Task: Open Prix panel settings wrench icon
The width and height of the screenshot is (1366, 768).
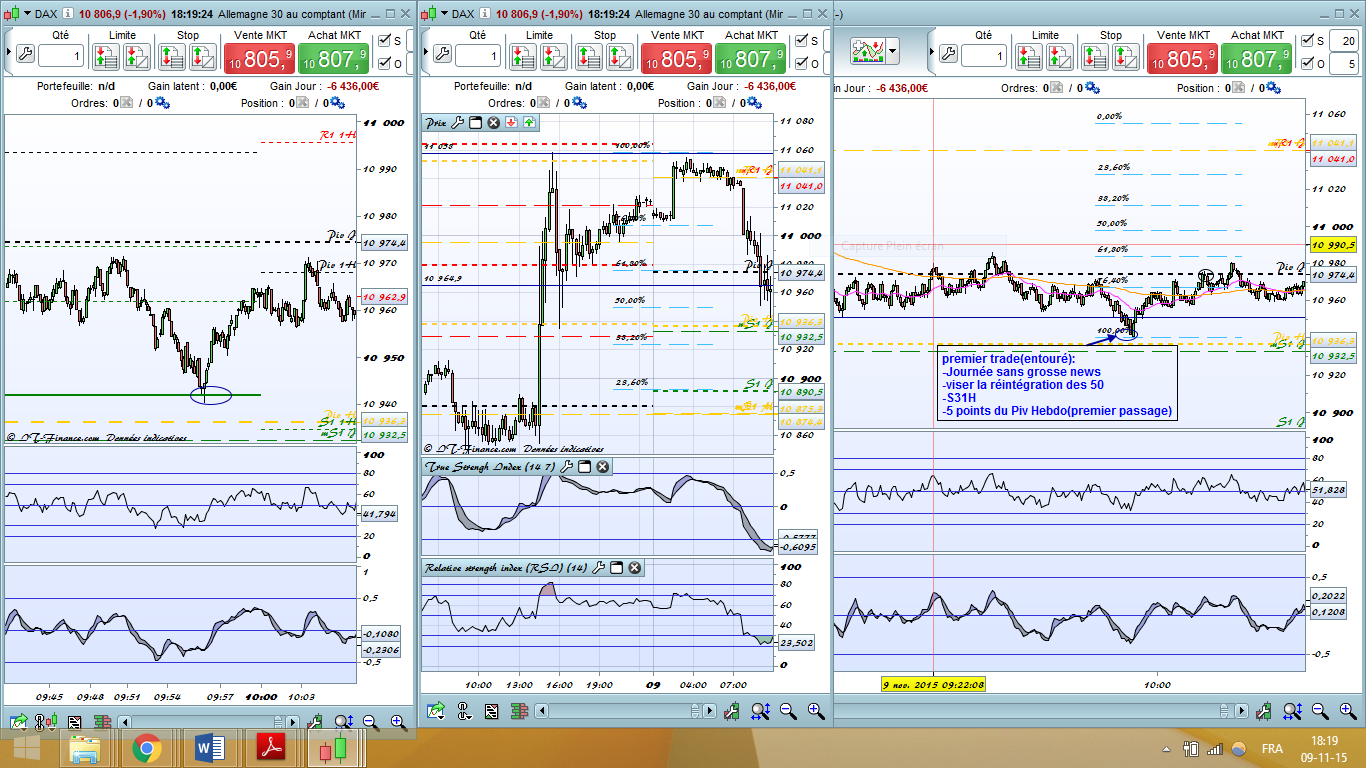Action: pos(458,123)
